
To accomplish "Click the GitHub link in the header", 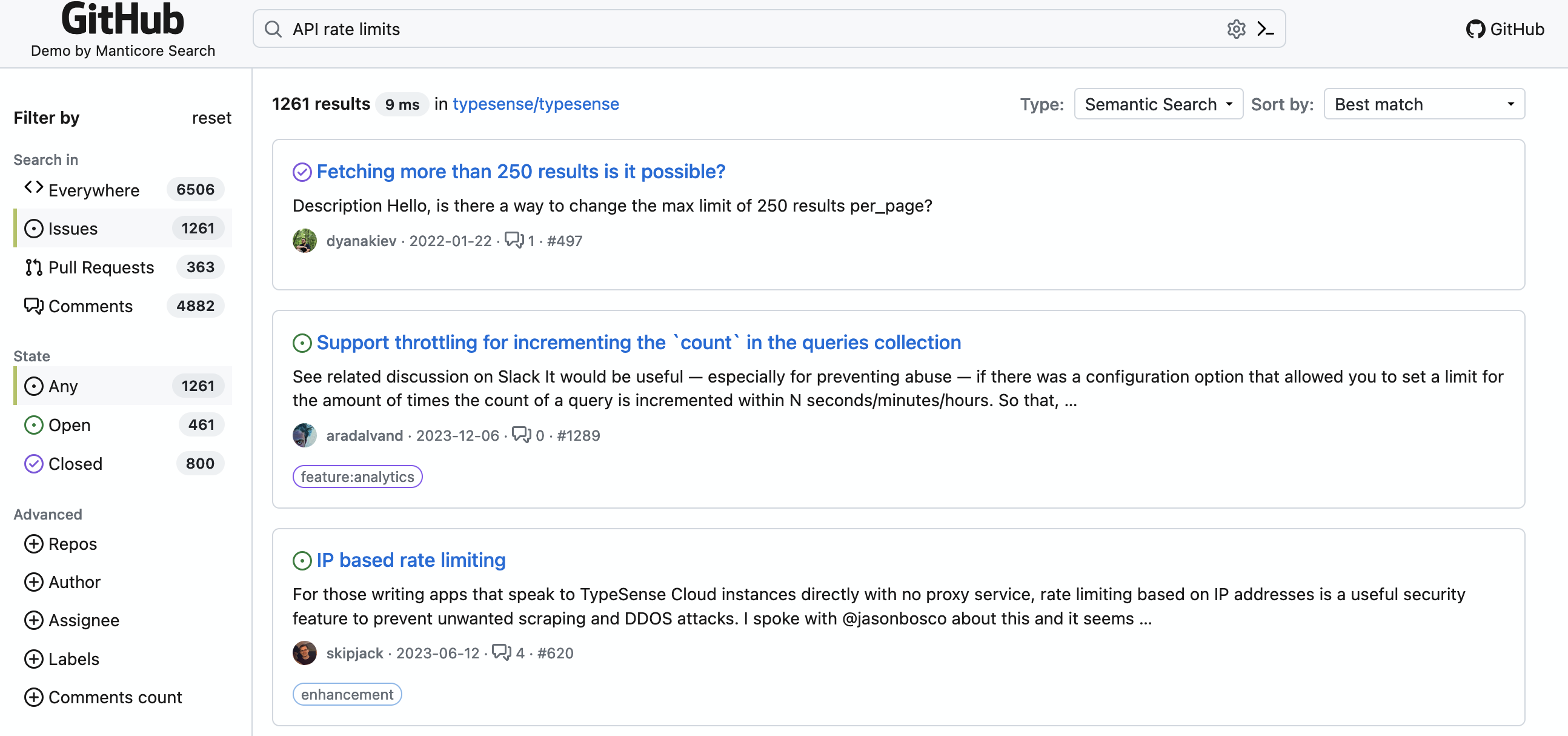I will [1506, 29].
